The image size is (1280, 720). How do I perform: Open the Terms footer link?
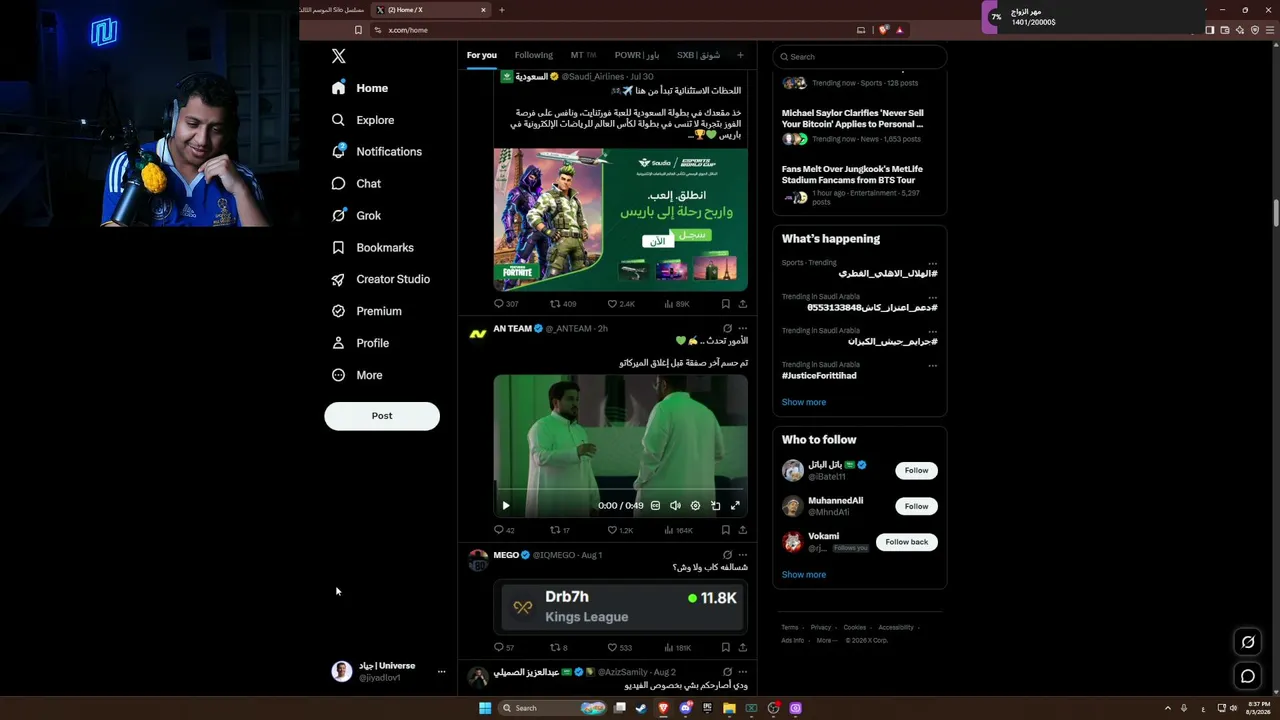pos(790,628)
